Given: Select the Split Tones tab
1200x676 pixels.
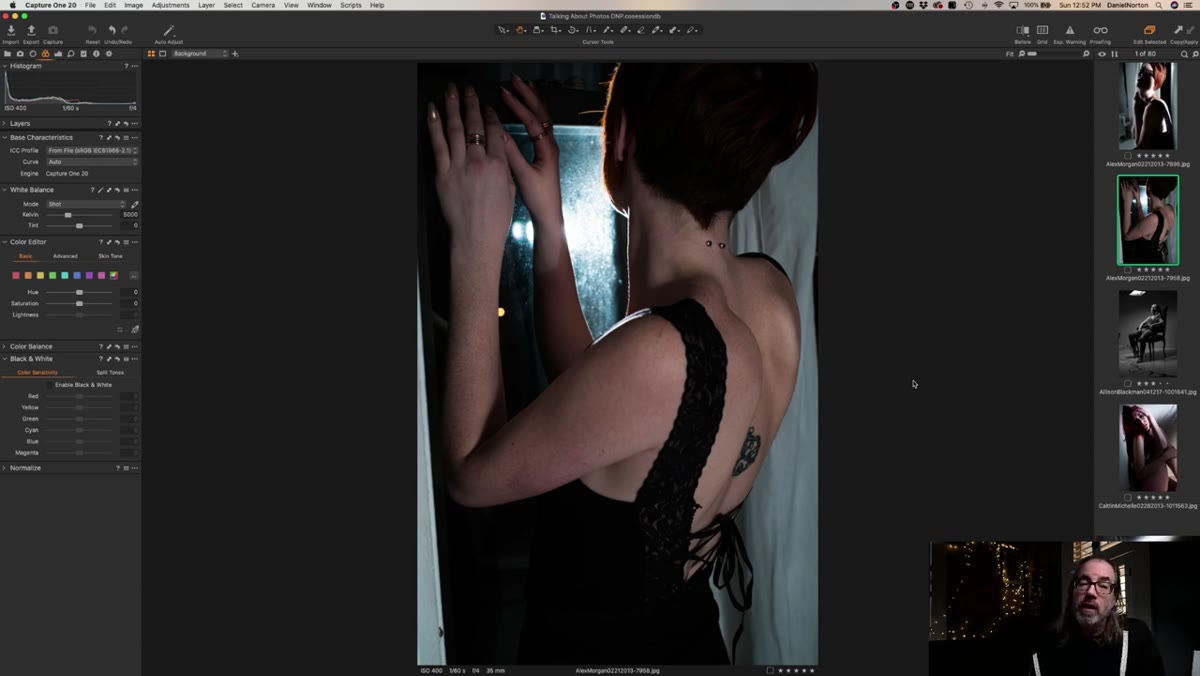Looking at the screenshot, I should pyautogui.click(x=110, y=372).
